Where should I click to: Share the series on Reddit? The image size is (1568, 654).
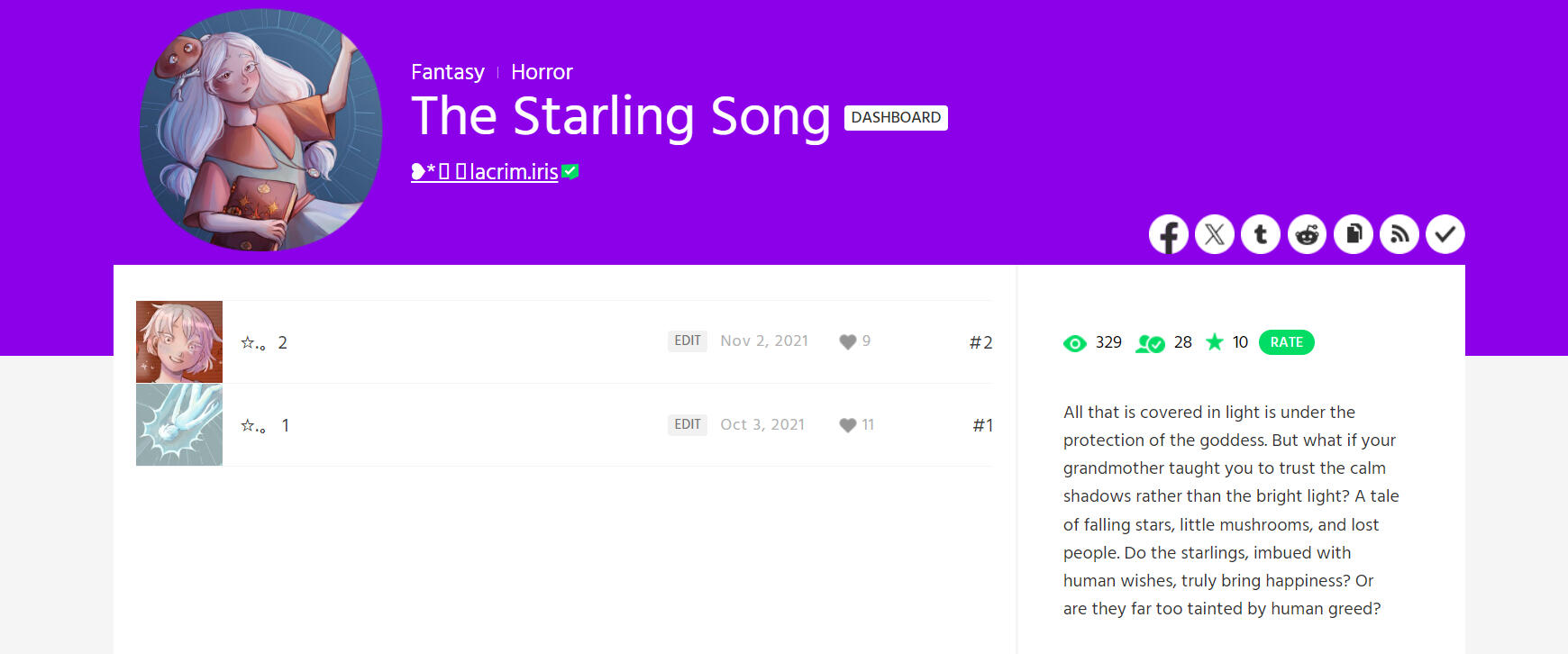tap(1307, 234)
